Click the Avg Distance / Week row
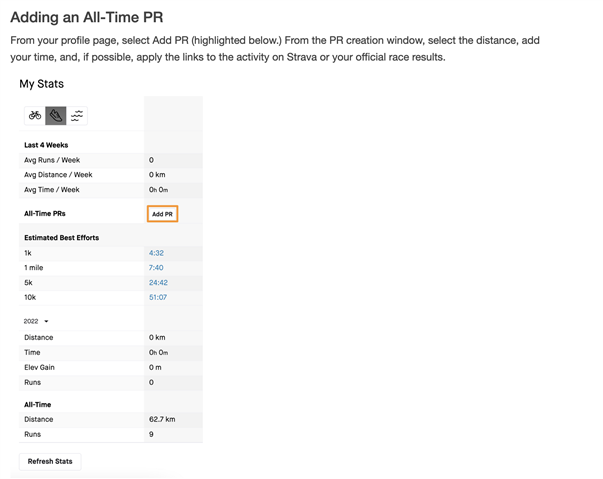This screenshot has height=479, width=603. (111, 175)
